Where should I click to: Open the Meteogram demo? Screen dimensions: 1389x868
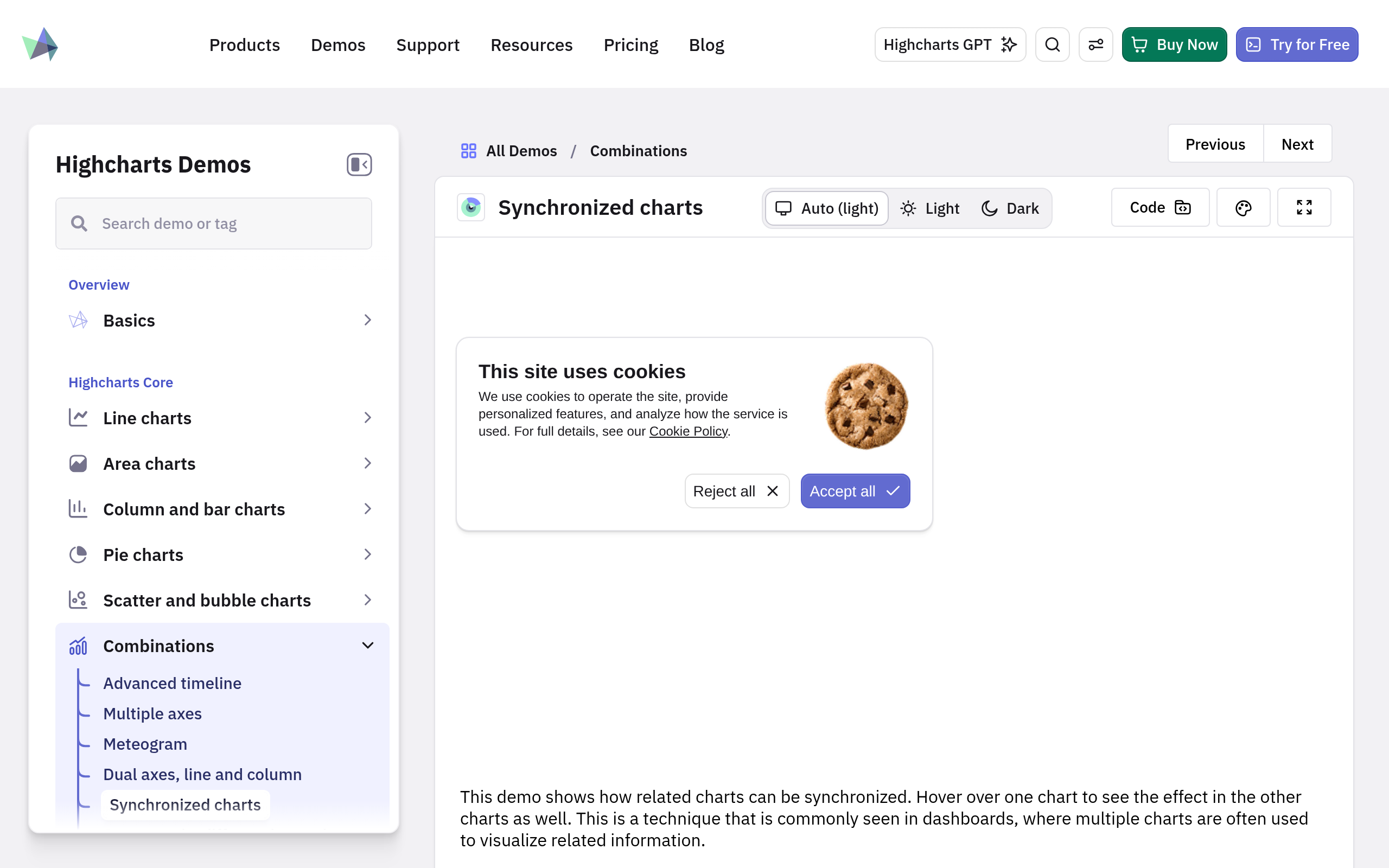[145, 744]
